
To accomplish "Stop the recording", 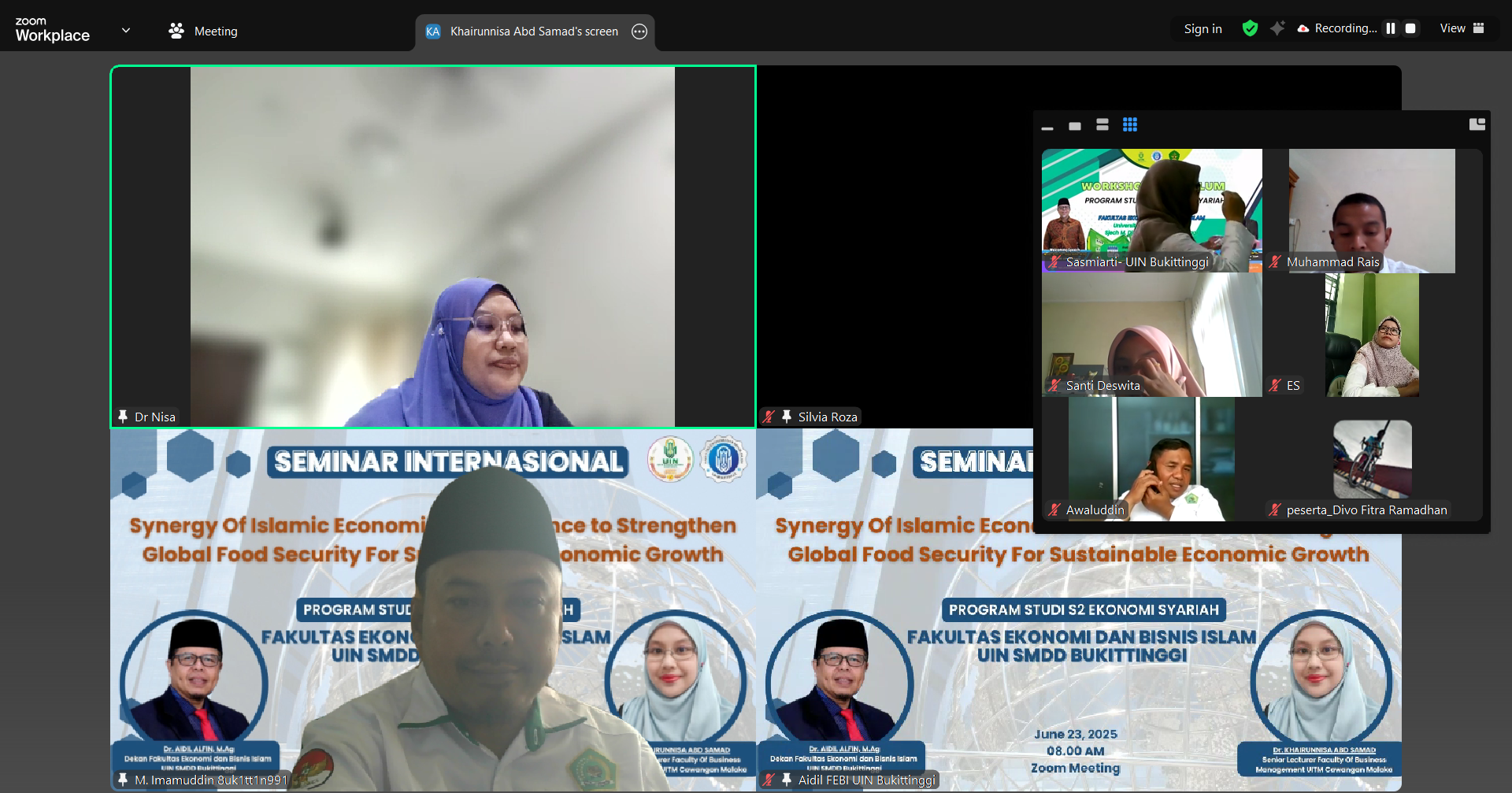I will click(1410, 28).
